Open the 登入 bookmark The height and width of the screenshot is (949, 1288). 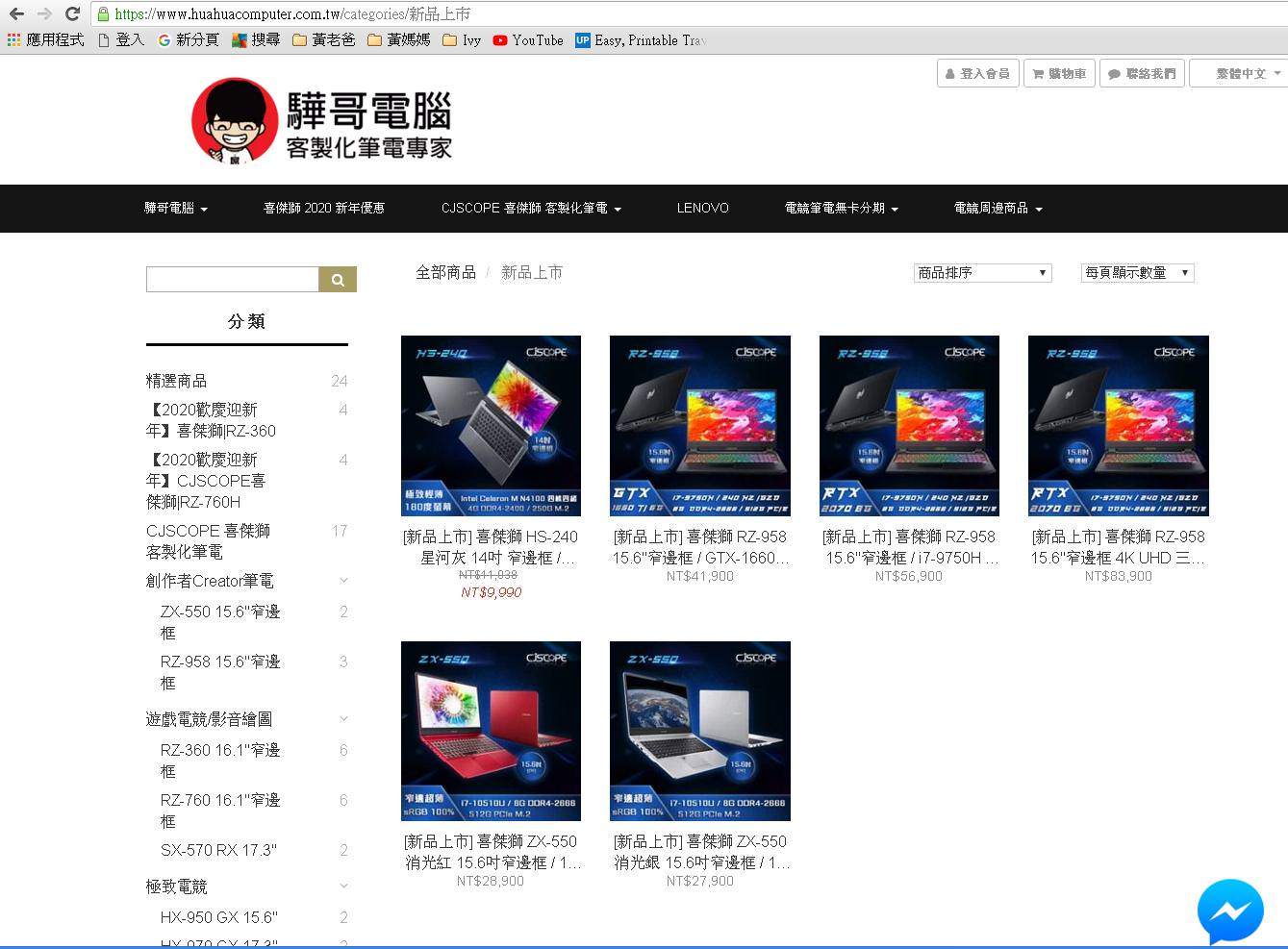(121, 40)
